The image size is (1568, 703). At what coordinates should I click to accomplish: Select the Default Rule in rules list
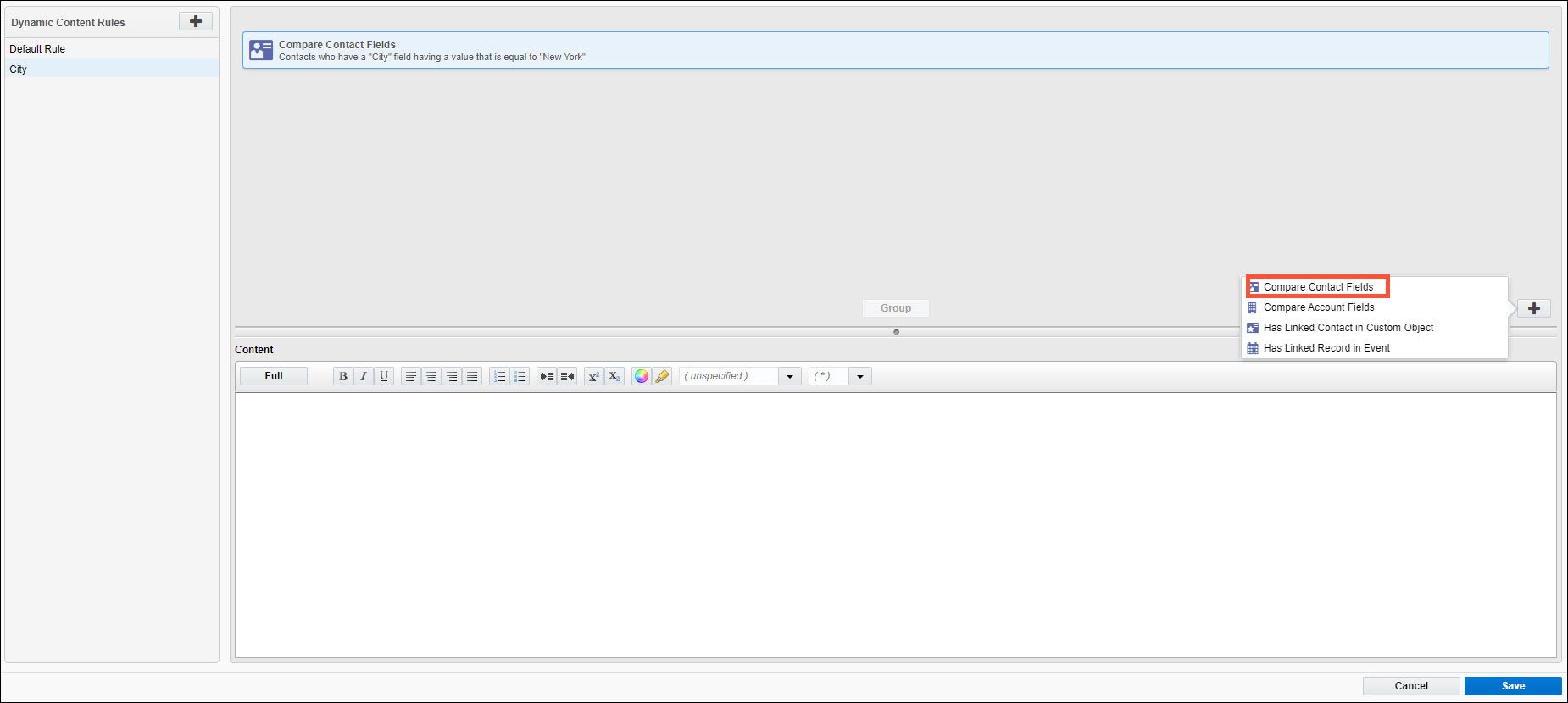tap(37, 49)
